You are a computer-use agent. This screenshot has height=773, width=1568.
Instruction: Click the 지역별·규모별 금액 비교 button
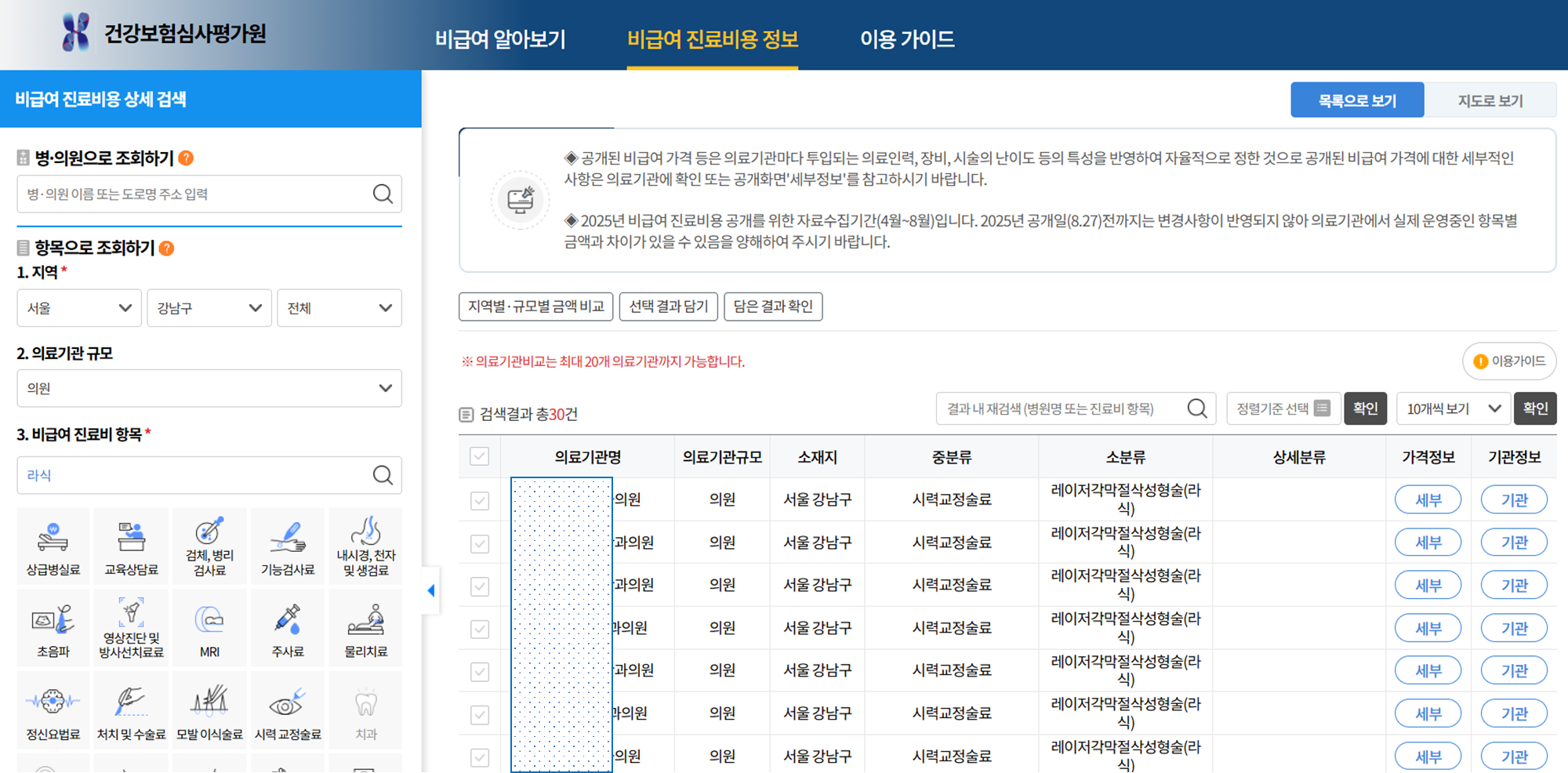(535, 307)
